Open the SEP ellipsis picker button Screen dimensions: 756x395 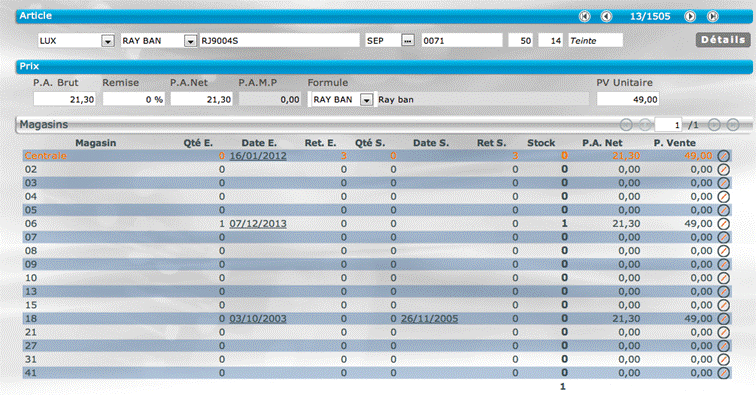tap(408, 41)
